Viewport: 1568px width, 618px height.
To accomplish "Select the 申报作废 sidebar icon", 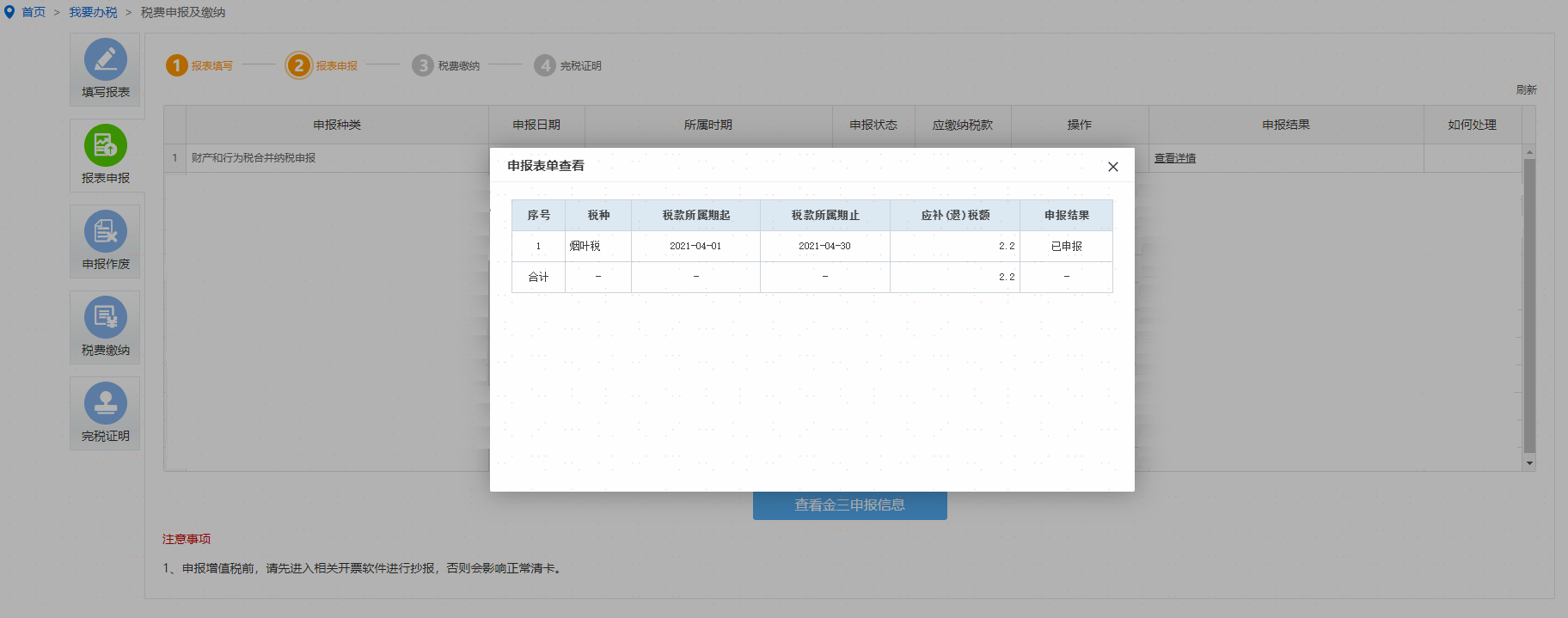I will coord(106,232).
